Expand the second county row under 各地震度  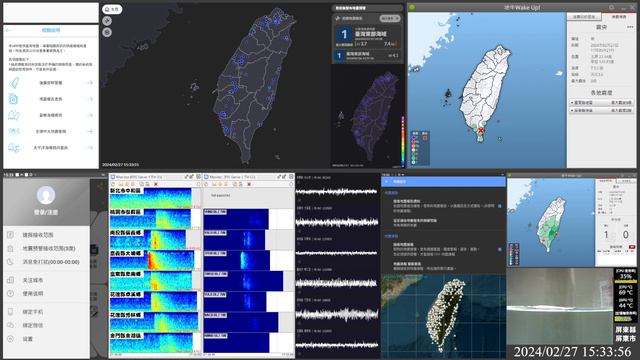[x=602, y=110]
